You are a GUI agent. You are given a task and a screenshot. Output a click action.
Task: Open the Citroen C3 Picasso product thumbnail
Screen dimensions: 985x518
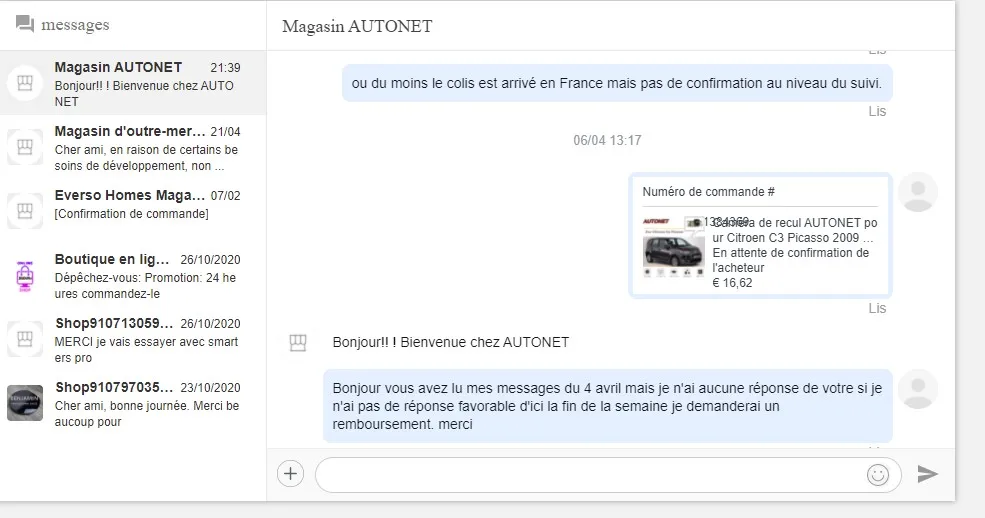pyautogui.click(x=673, y=247)
